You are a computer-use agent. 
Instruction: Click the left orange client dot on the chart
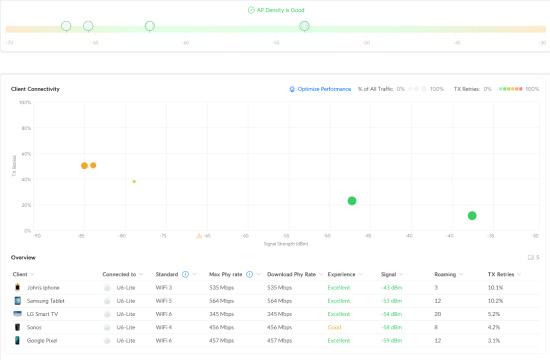tap(84, 166)
